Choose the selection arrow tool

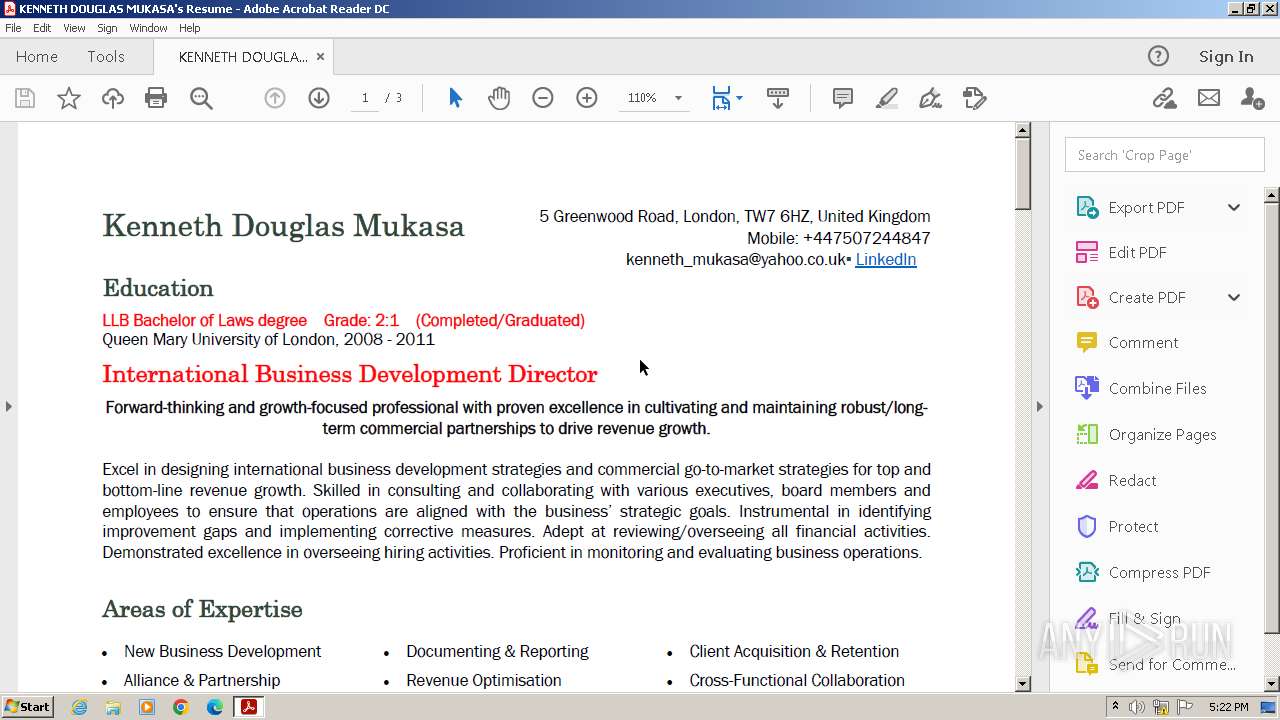(x=456, y=98)
